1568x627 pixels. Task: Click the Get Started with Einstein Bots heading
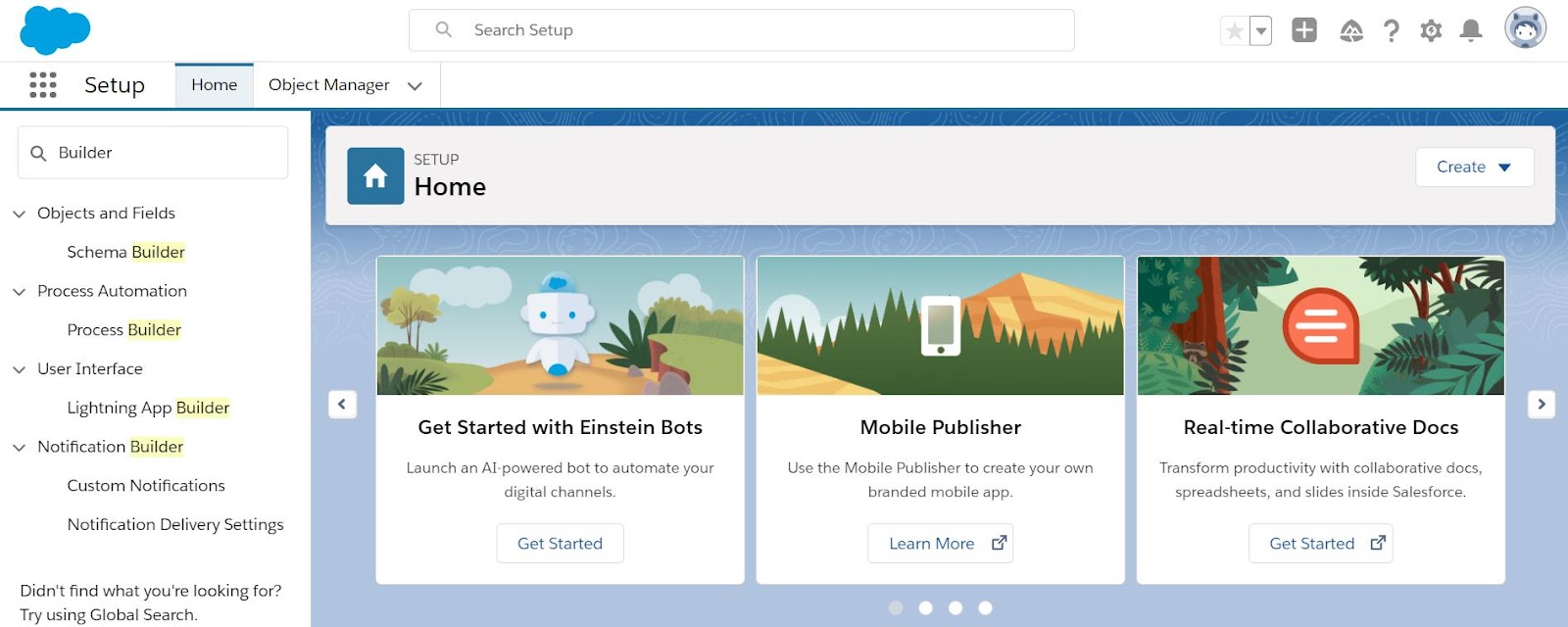point(560,428)
